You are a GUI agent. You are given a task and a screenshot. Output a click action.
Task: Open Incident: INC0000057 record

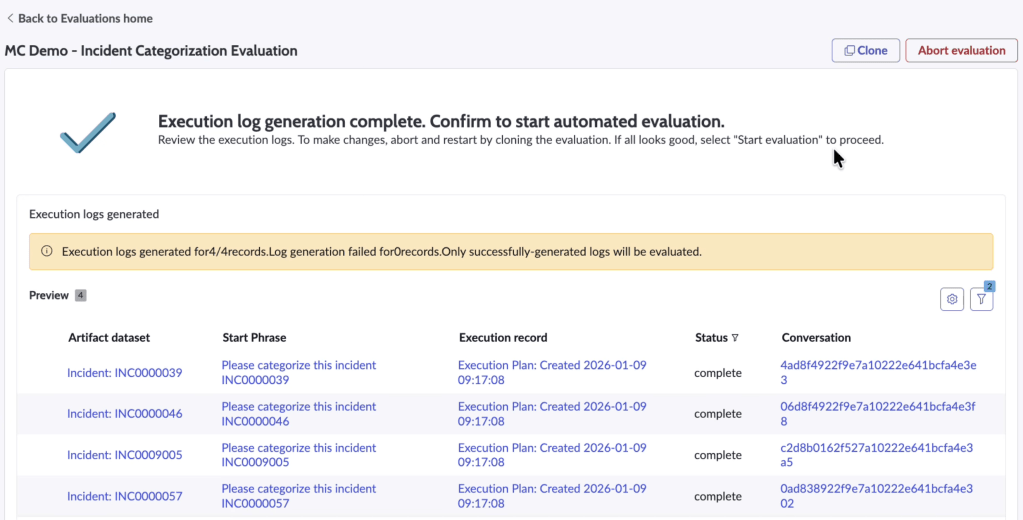(x=124, y=496)
